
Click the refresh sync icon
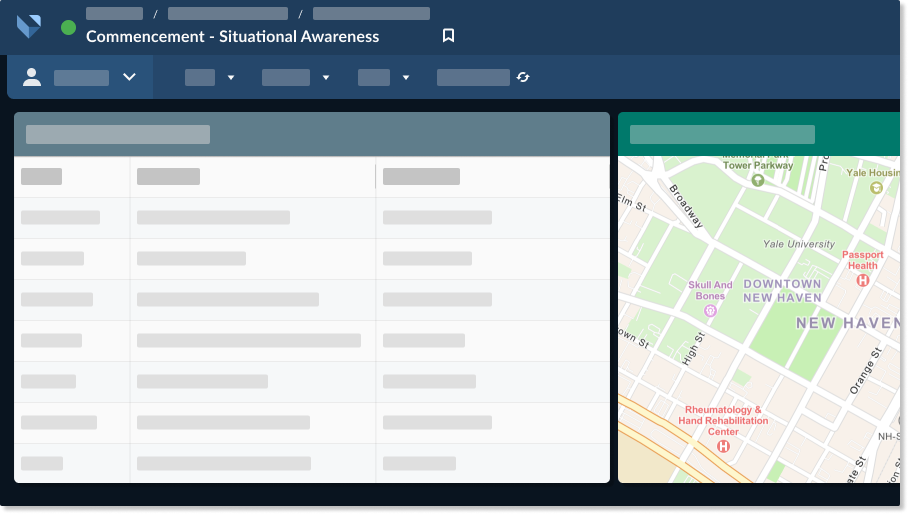(x=523, y=77)
